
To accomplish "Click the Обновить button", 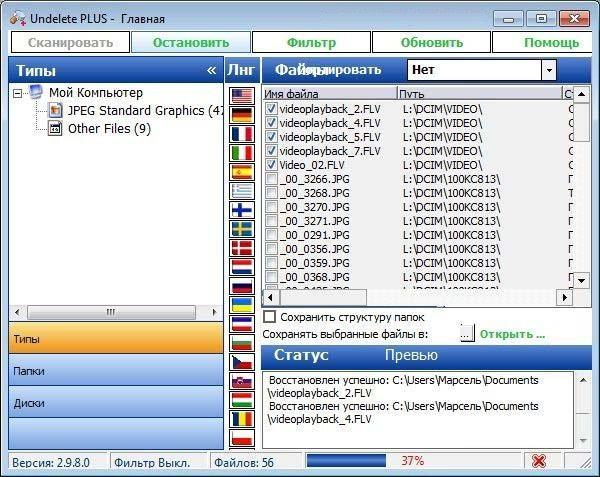I will pos(431,42).
